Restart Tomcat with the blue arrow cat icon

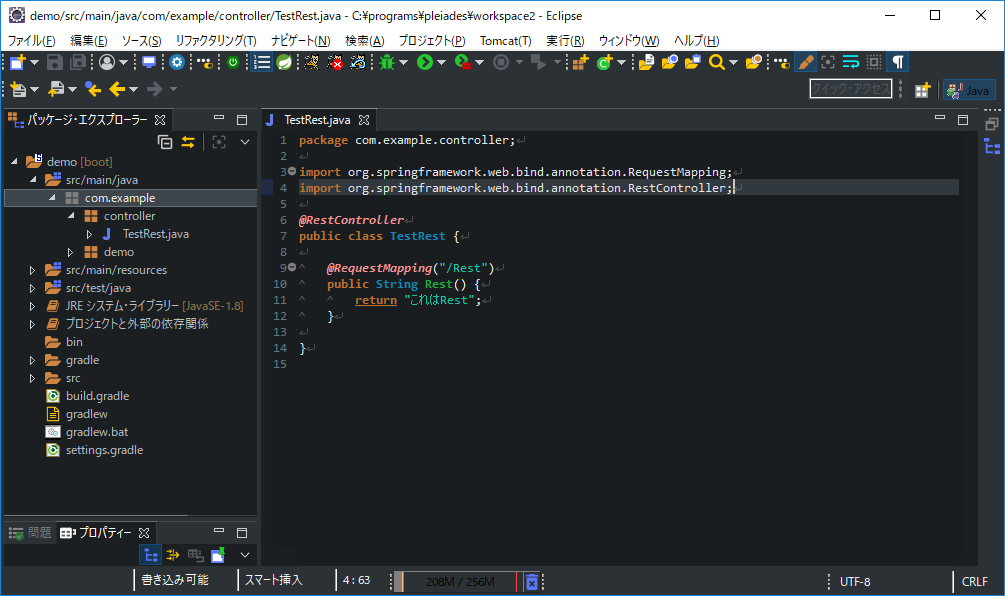358,62
